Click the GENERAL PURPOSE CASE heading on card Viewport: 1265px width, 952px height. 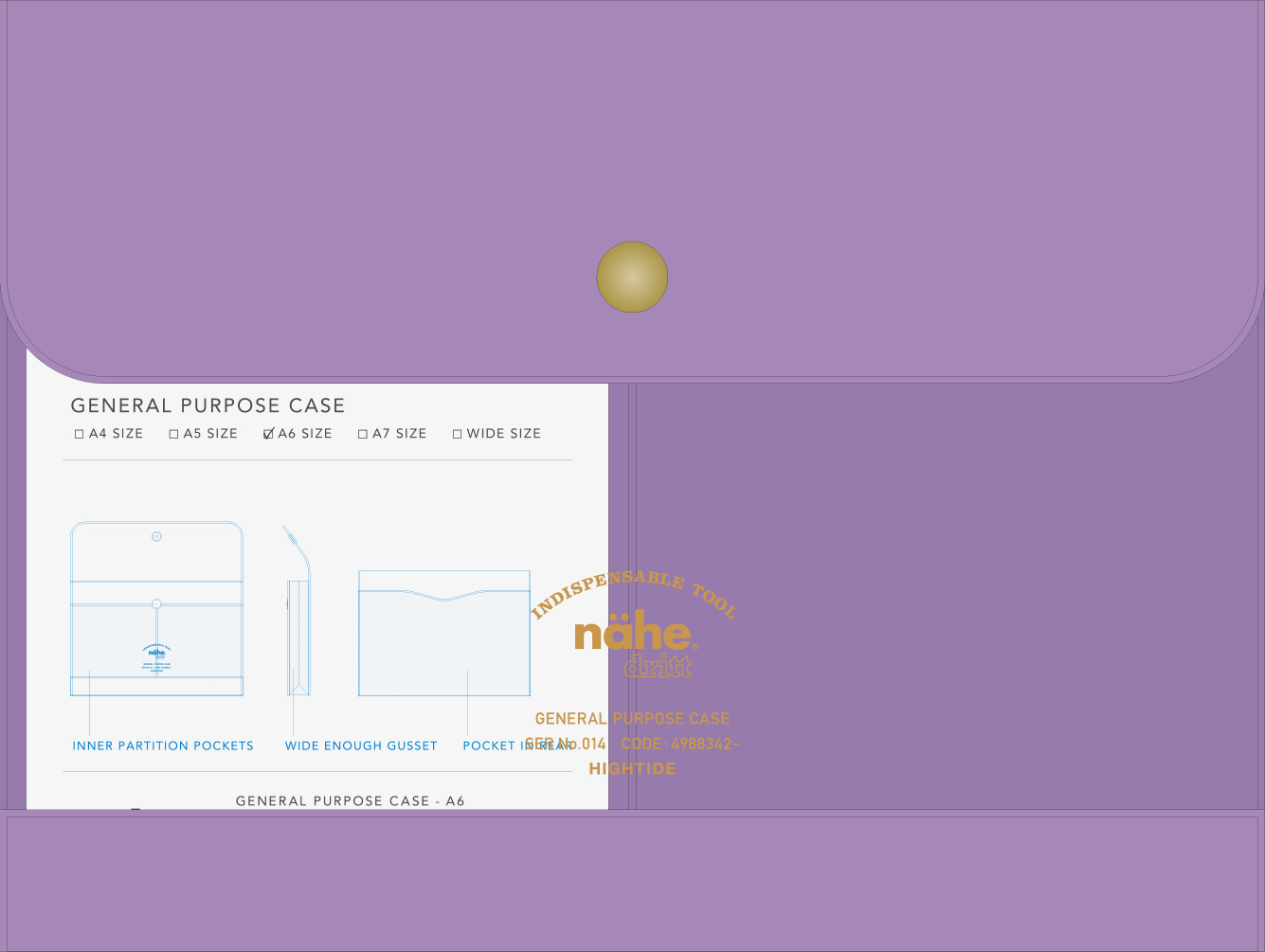(x=208, y=405)
